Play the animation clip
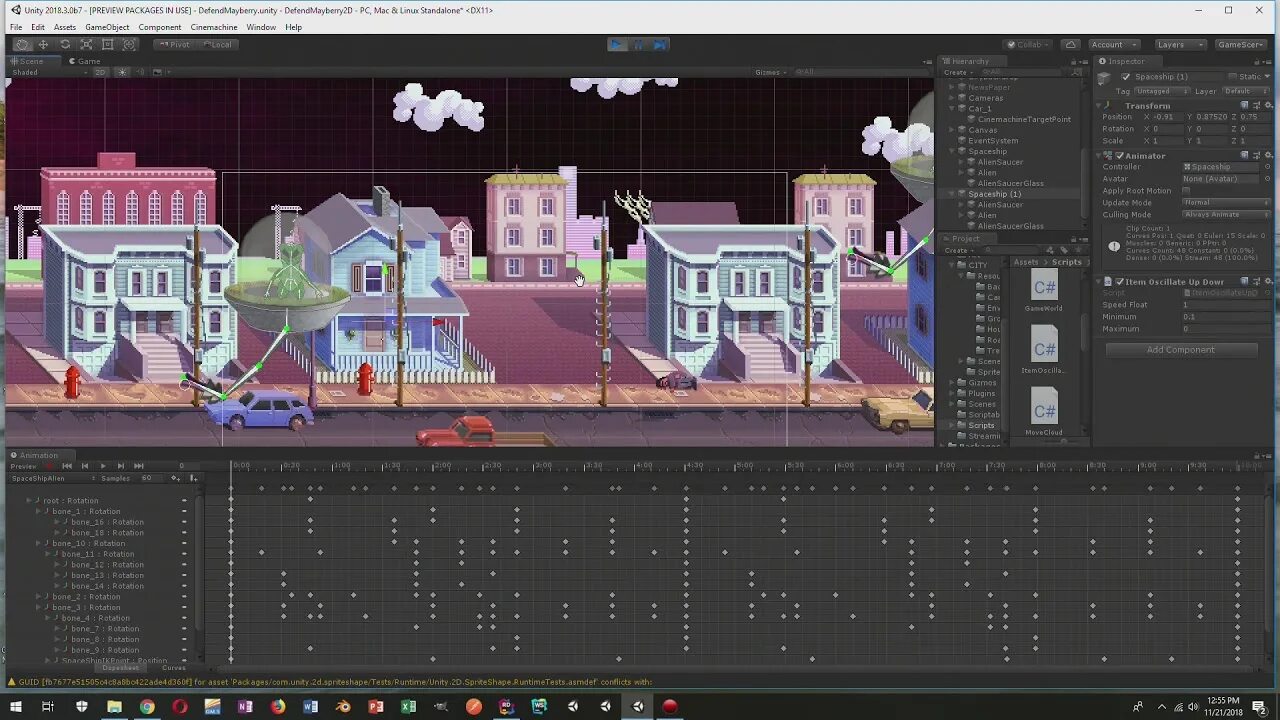The height and width of the screenshot is (720, 1280). point(102,466)
